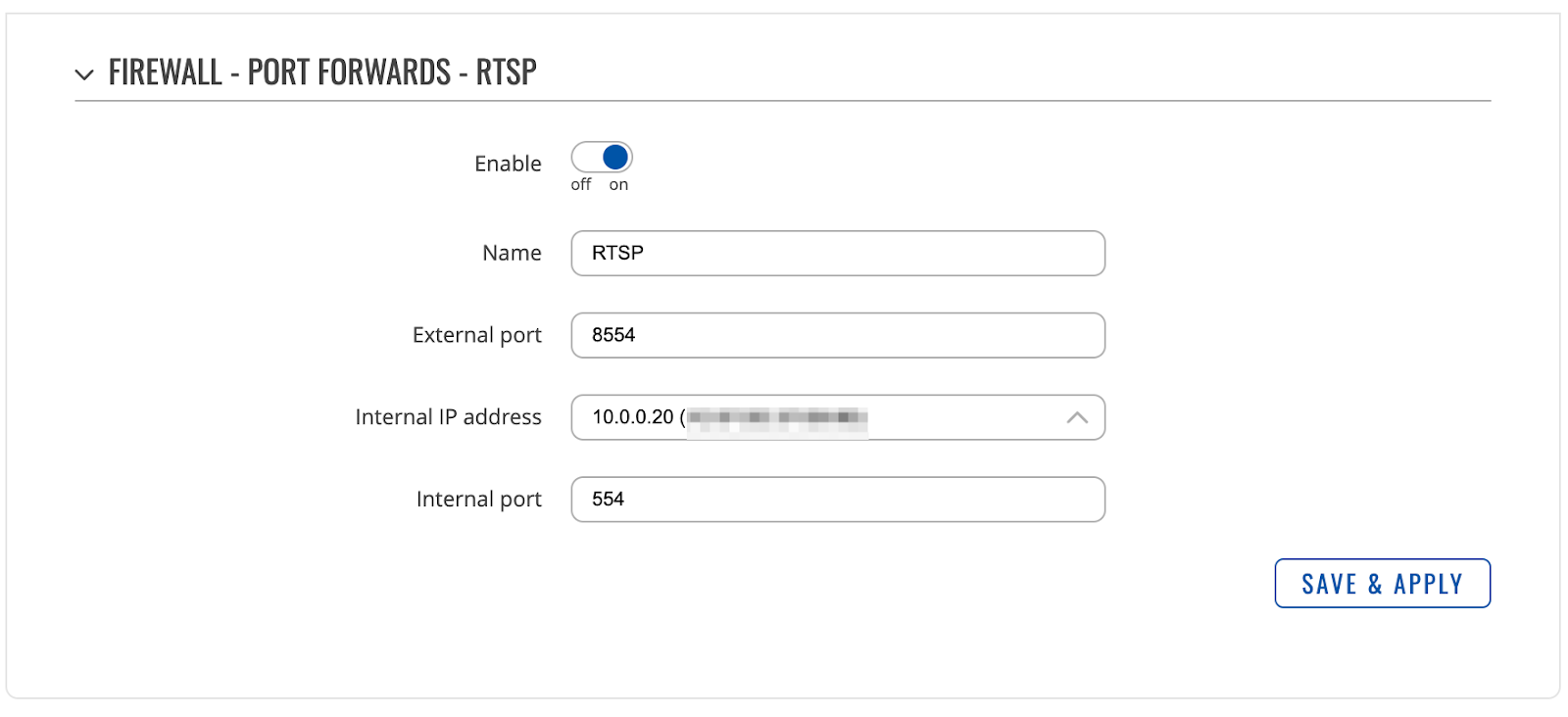This screenshot has width=1568, height=717.
Task: Click the Enable label text
Action: click(x=508, y=164)
